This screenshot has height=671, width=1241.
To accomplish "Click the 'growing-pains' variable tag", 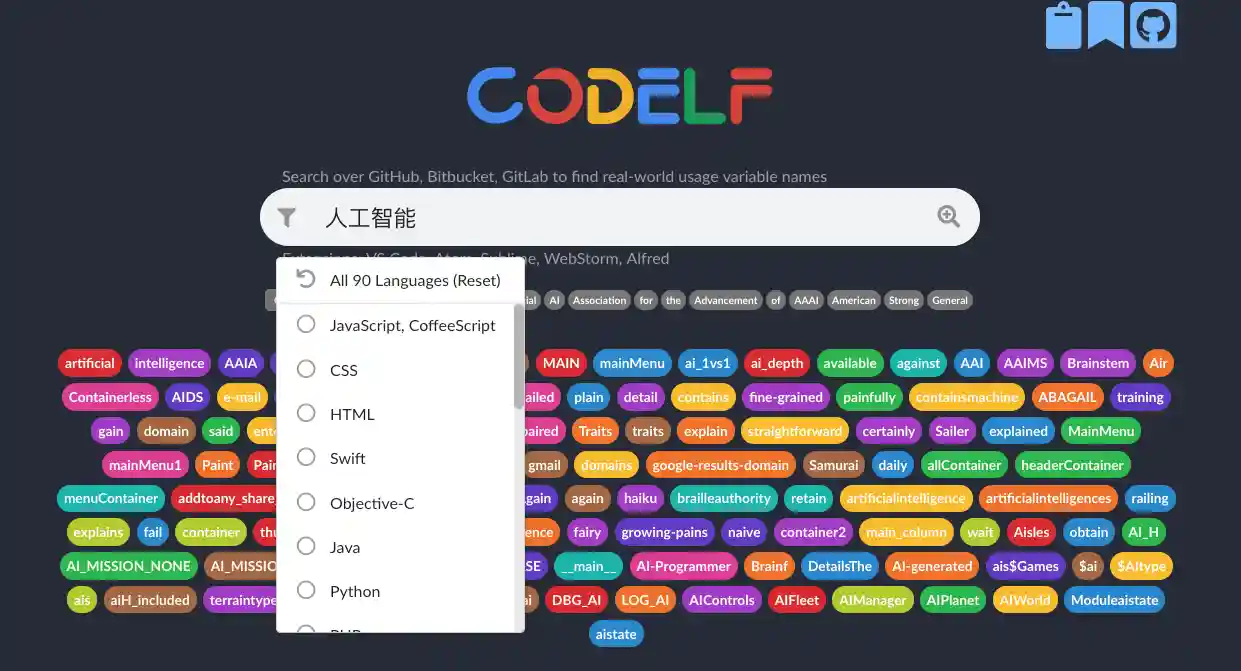I will pyautogui.click(x=665, y=532).
